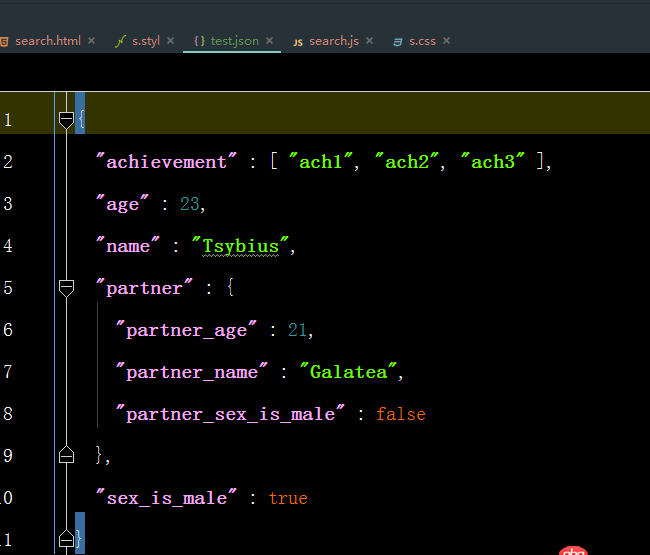Click the "partner_age" key

(186, 330)
